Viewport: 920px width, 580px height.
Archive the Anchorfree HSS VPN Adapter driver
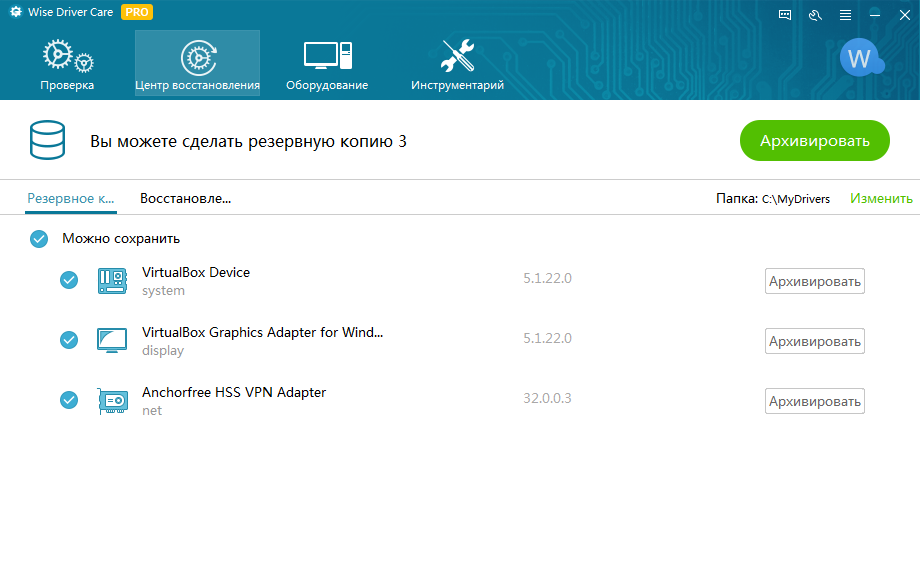[x=814, y=401]
